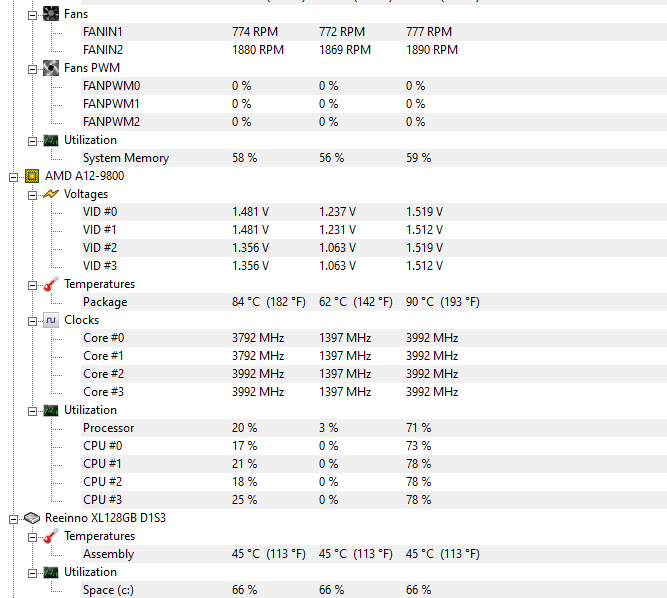Click the Fans category fan icon
Image resolution: width=667 pixels, height=598 pixels.
tap(51, 14)
